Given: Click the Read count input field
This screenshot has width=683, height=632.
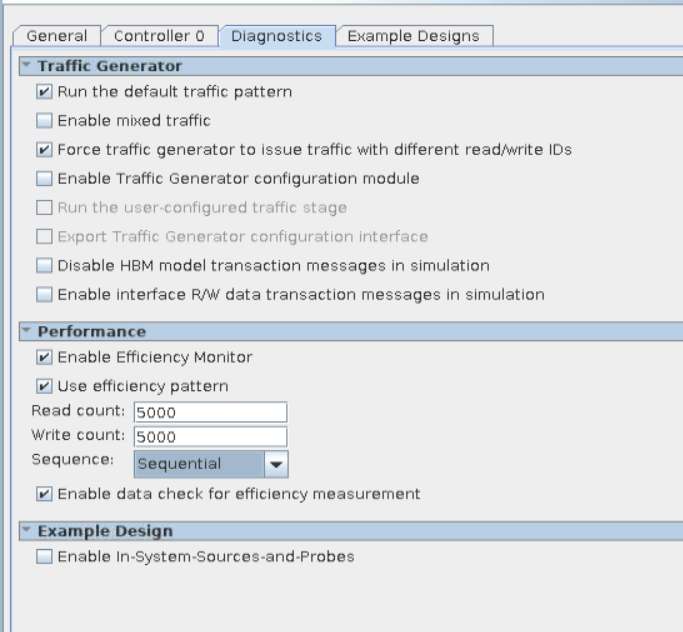Looking at the screenshot, I should 209,413.
